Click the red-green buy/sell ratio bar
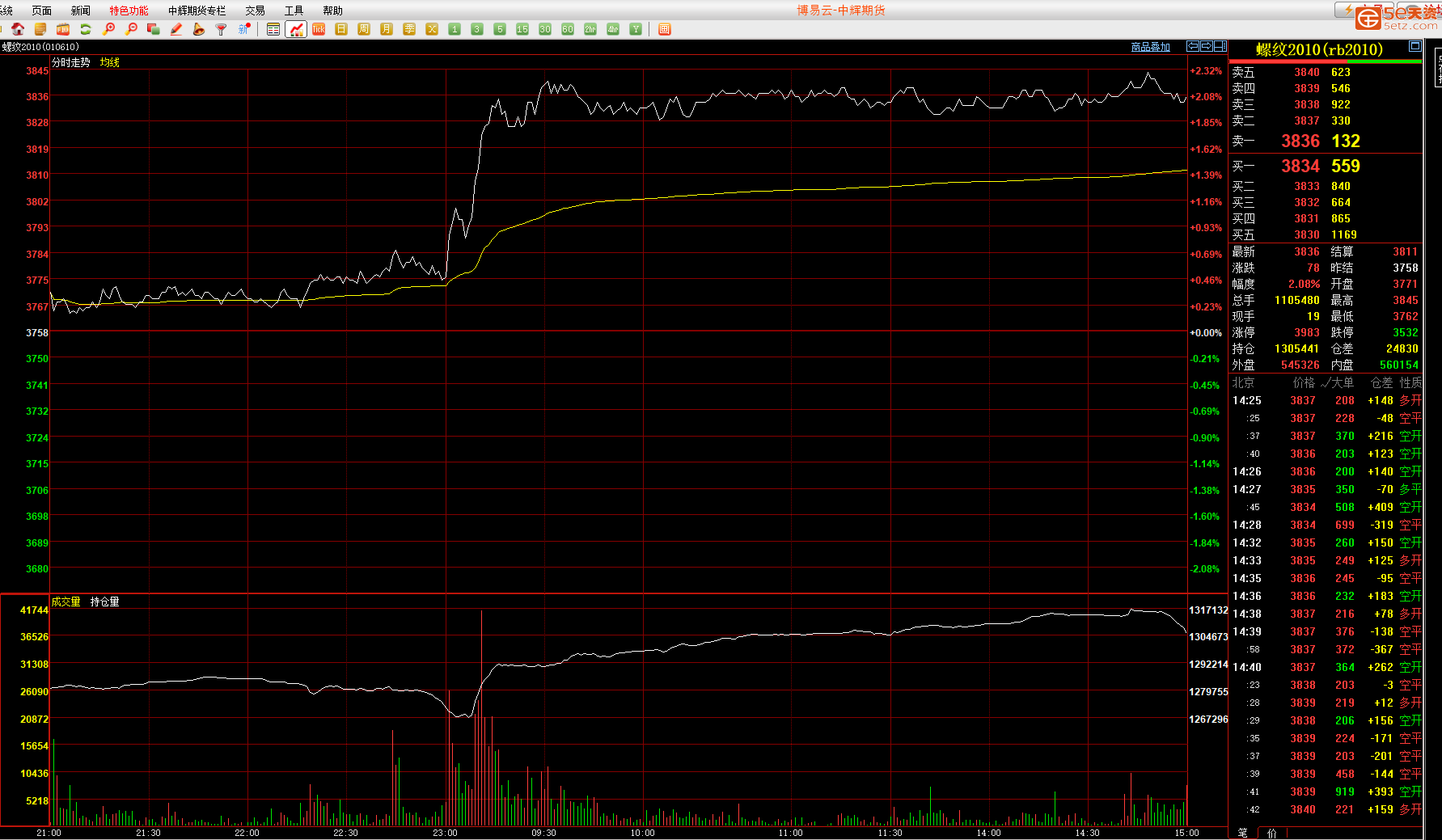 click(x=1325, y=61)
